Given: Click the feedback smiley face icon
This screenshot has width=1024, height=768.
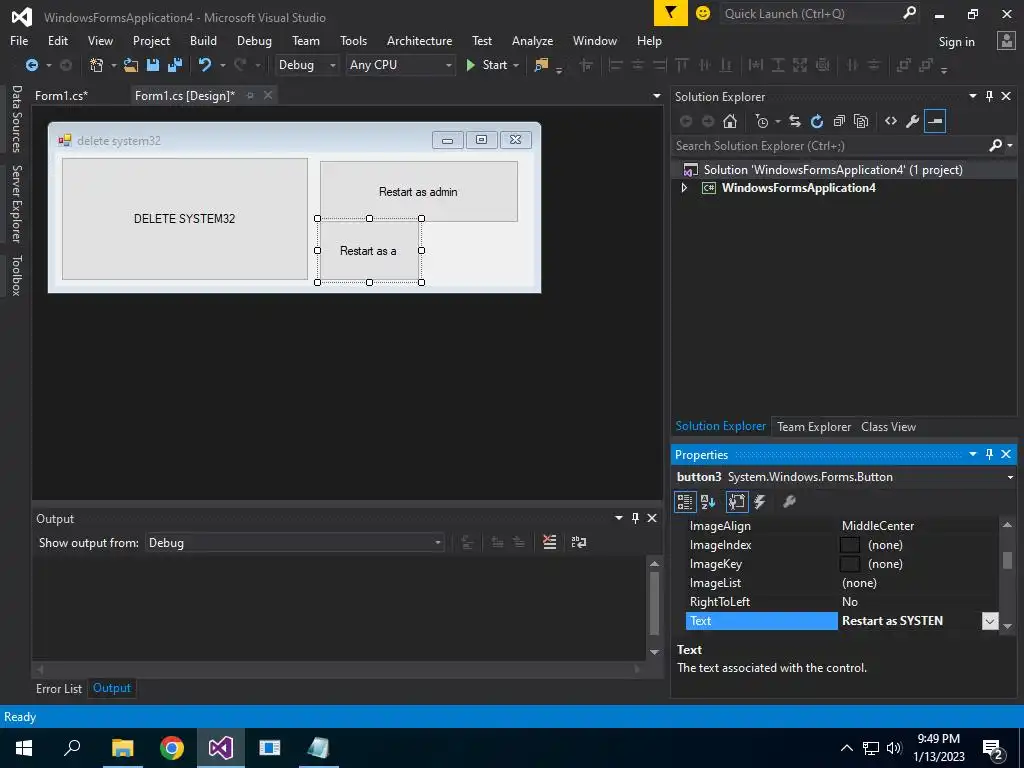Looking at the screenshot, I should click(x=703, y=13).
